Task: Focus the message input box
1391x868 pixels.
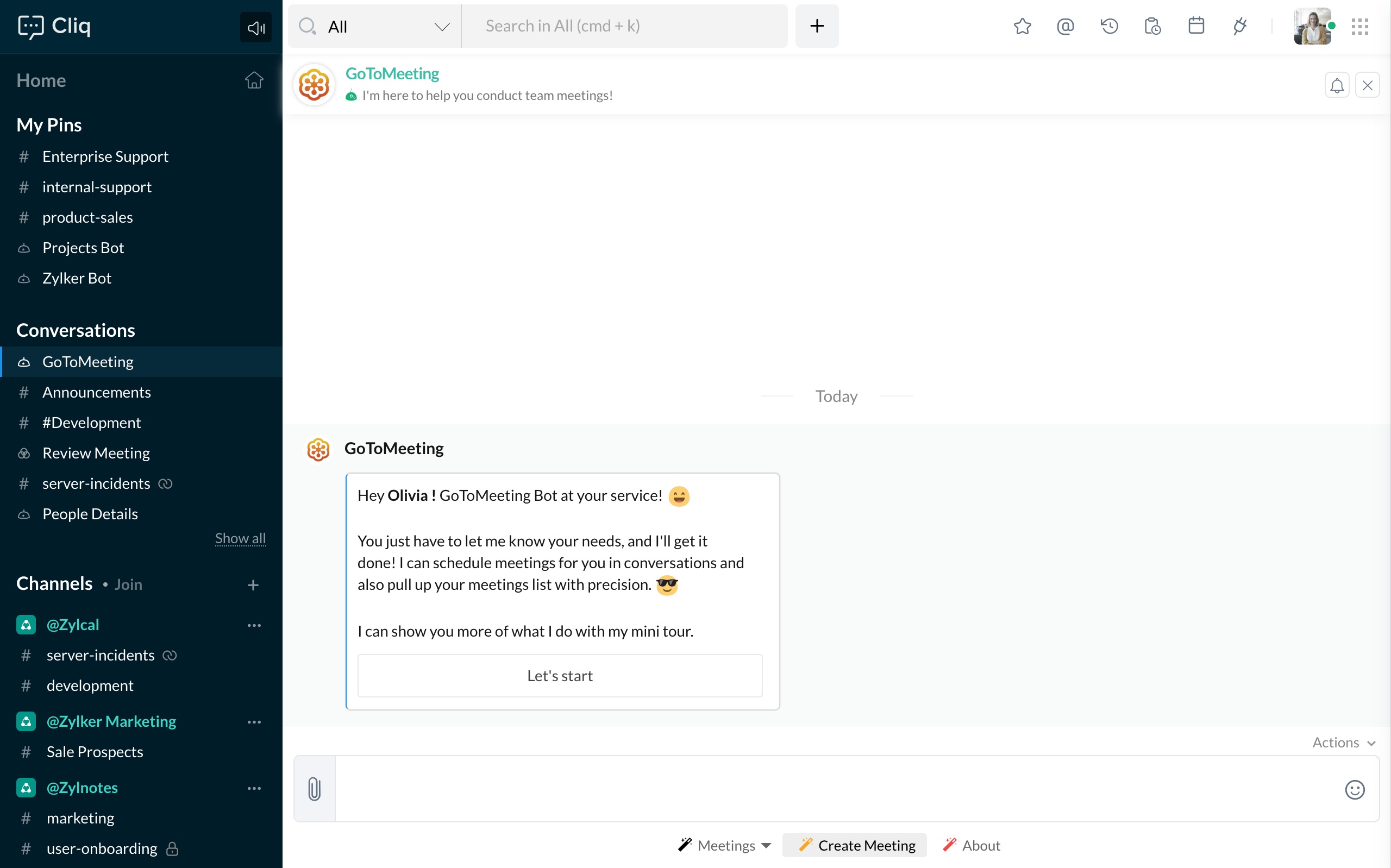Action: click(836, 789)
